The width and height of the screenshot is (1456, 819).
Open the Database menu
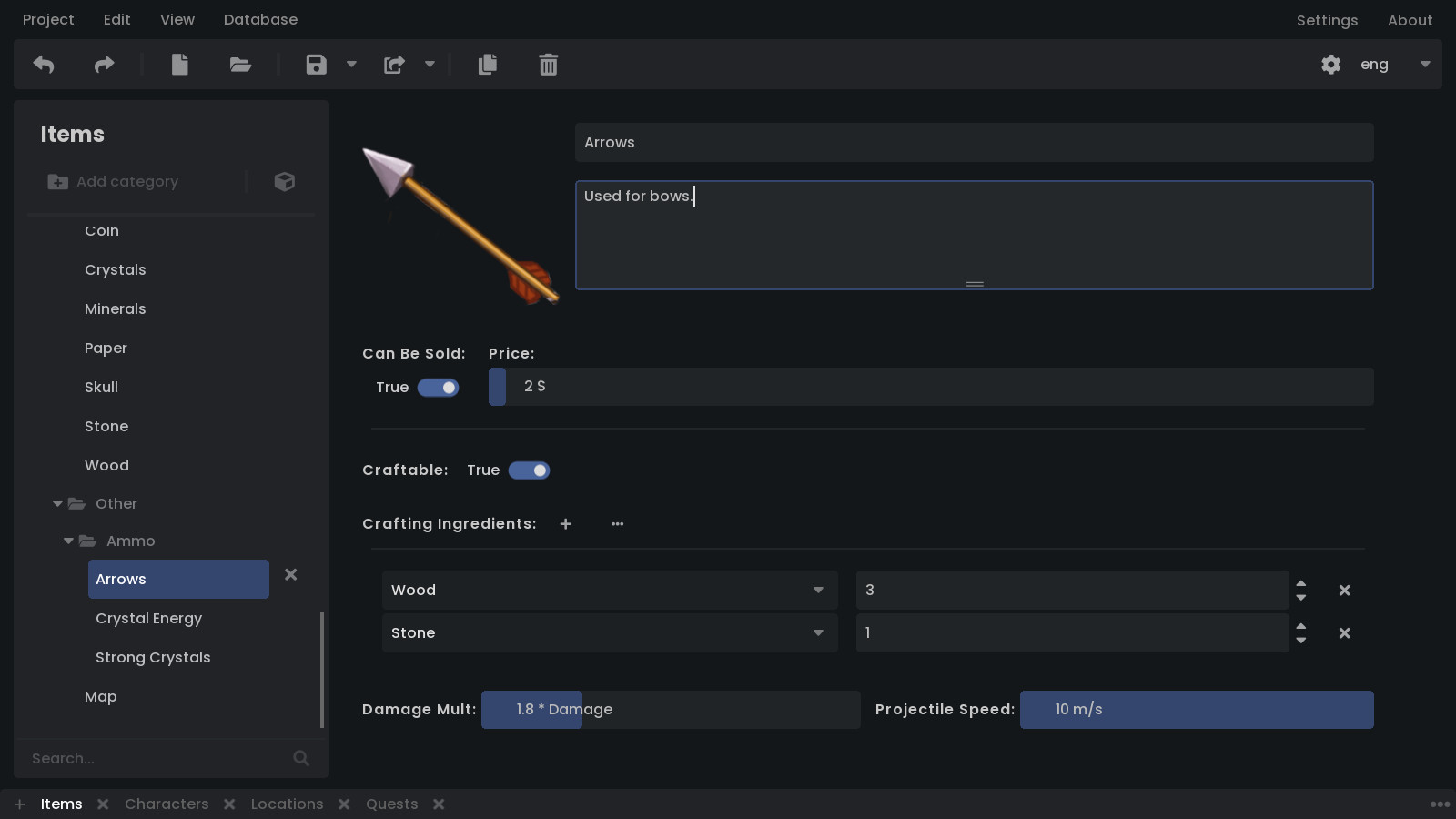(x=260, y=19)
